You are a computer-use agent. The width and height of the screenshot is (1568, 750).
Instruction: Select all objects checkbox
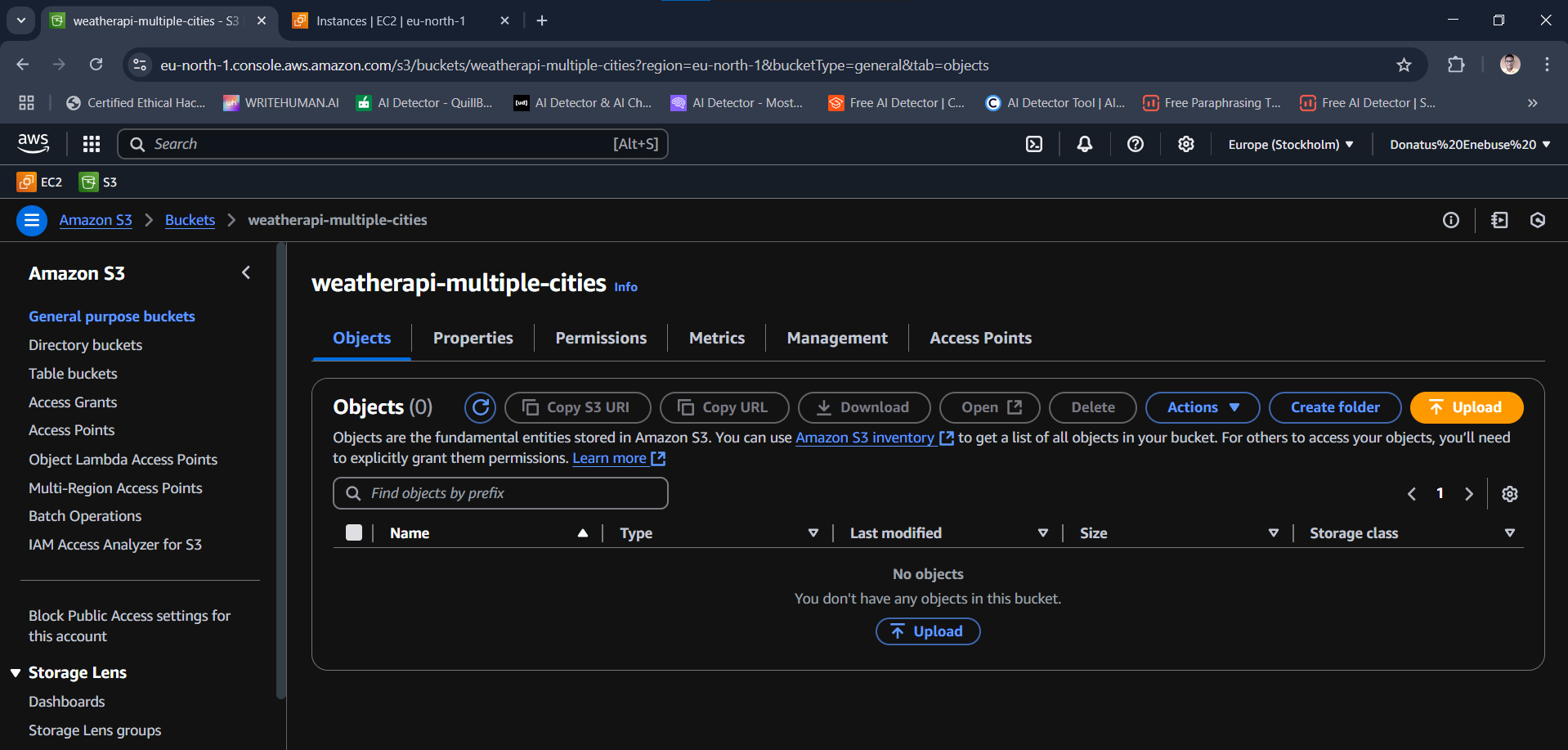354,532
